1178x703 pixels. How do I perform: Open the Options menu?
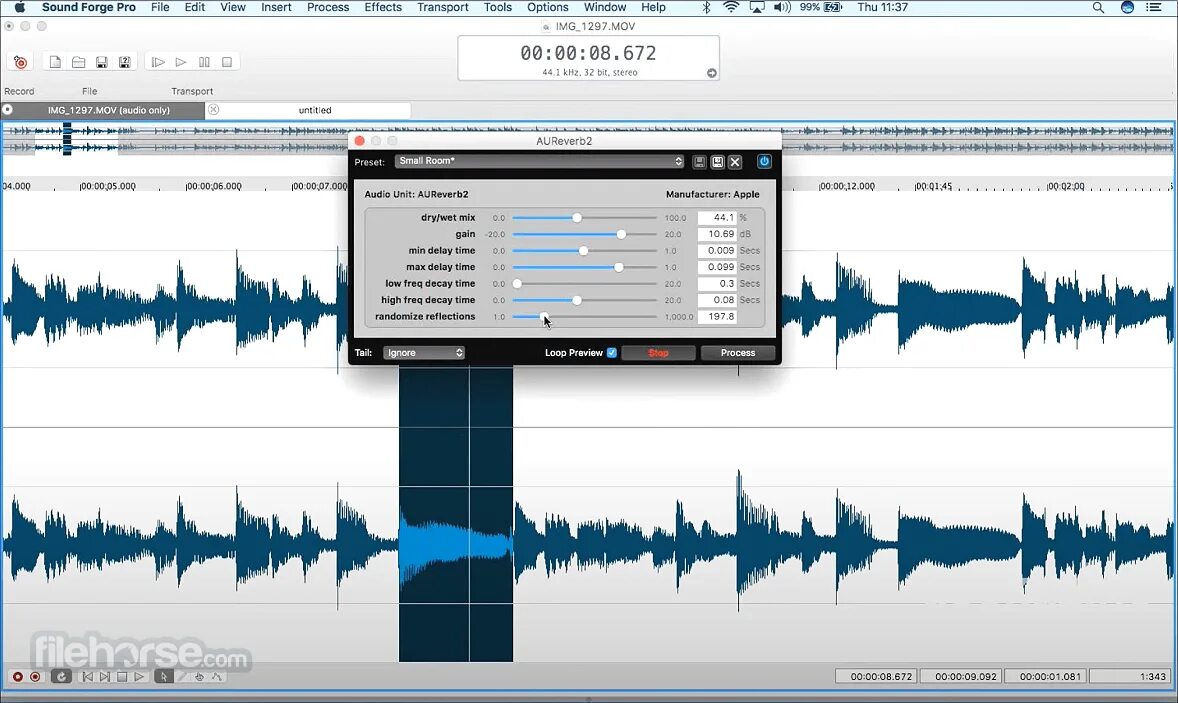[548, 8]
